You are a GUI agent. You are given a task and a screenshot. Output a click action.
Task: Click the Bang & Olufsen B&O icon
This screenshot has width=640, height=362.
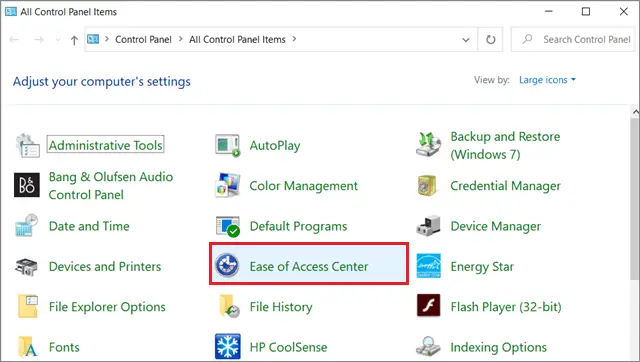coord(27,185)
